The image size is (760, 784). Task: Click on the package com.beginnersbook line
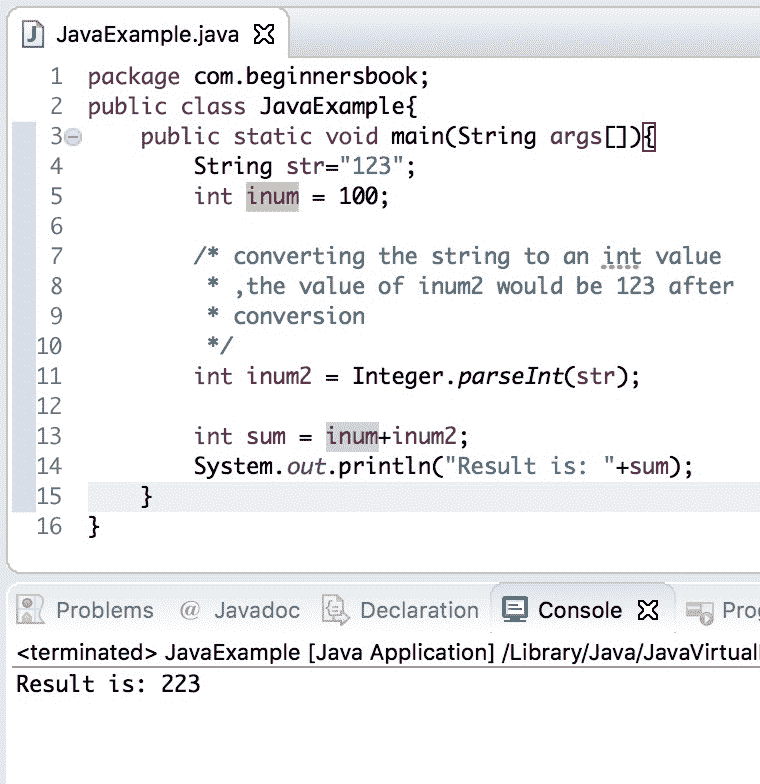coord(258,78)
